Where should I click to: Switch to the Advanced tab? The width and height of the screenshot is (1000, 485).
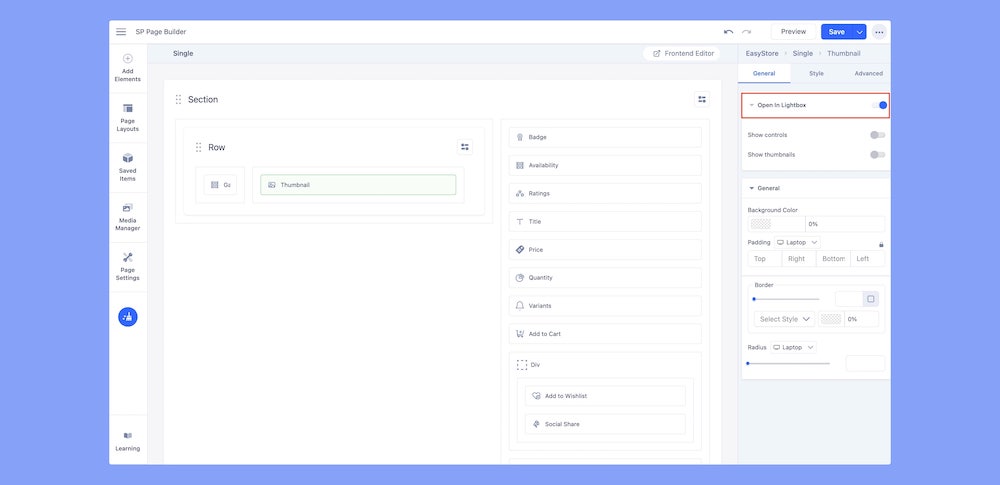(x=868, y=73)
